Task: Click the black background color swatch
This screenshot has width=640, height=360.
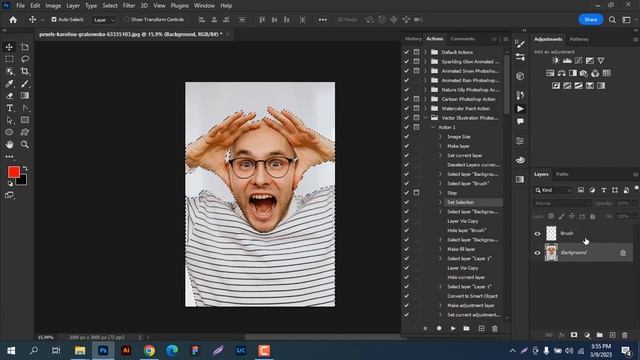Action: point(22,181)
